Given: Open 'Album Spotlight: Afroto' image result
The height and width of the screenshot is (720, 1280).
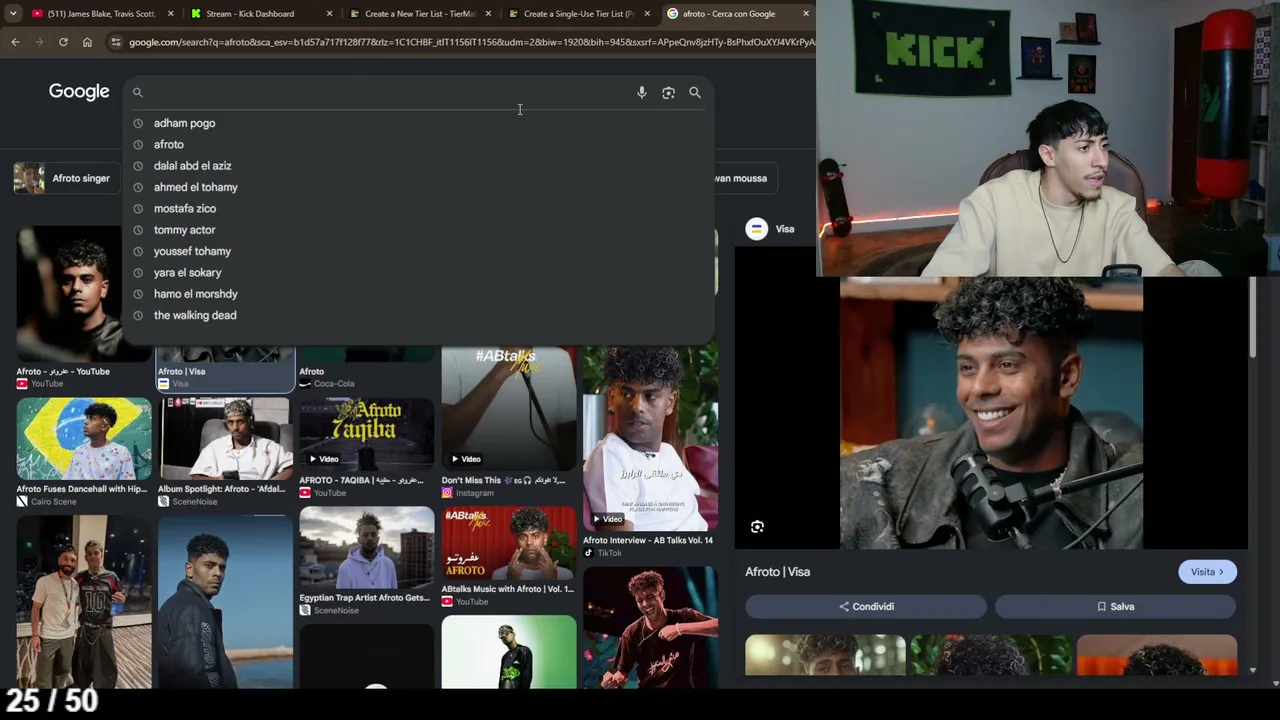Looking at the screenshot, I should [225, 439].
